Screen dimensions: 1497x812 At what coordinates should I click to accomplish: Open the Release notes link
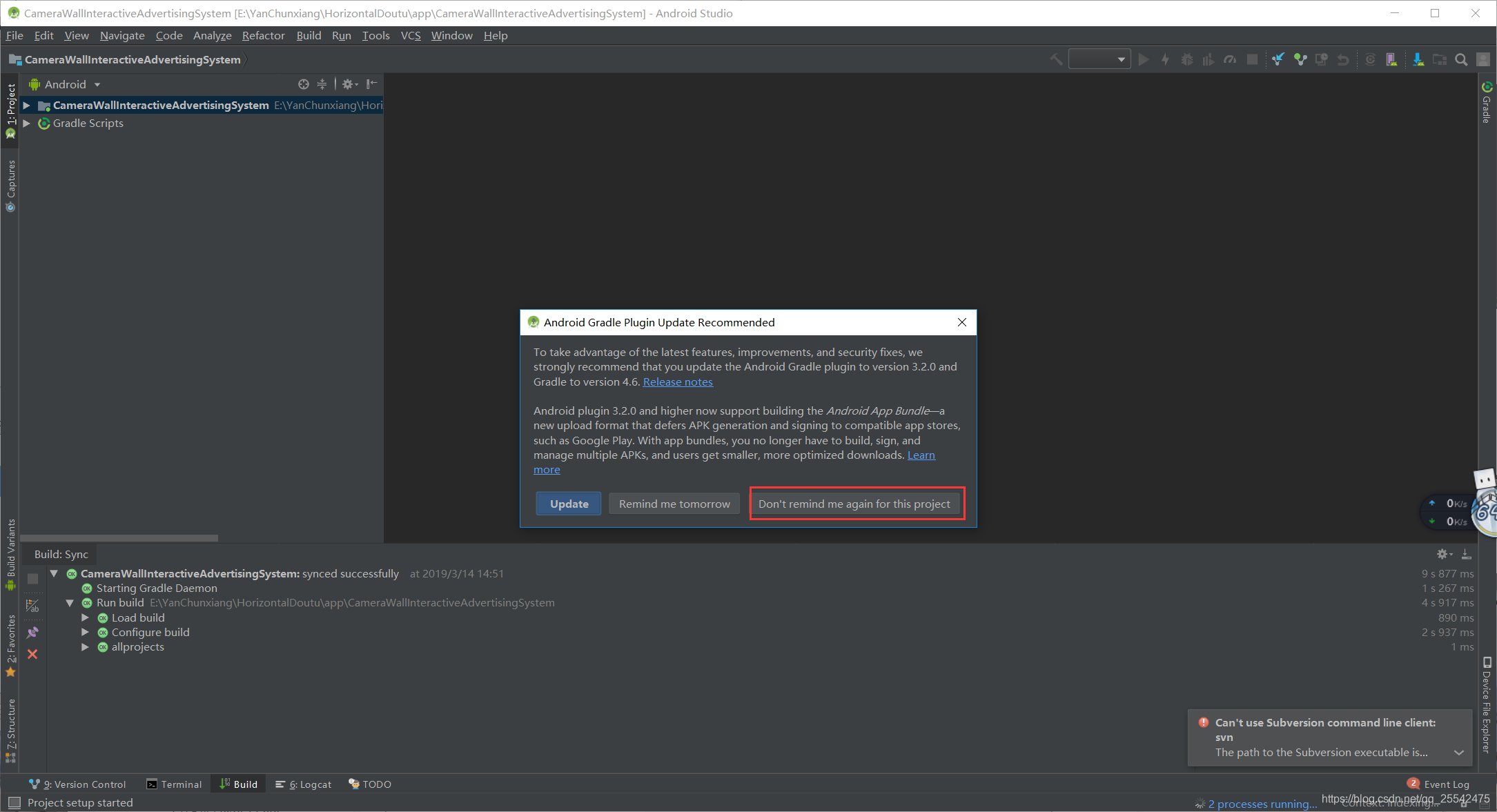[x=678, y=382]
